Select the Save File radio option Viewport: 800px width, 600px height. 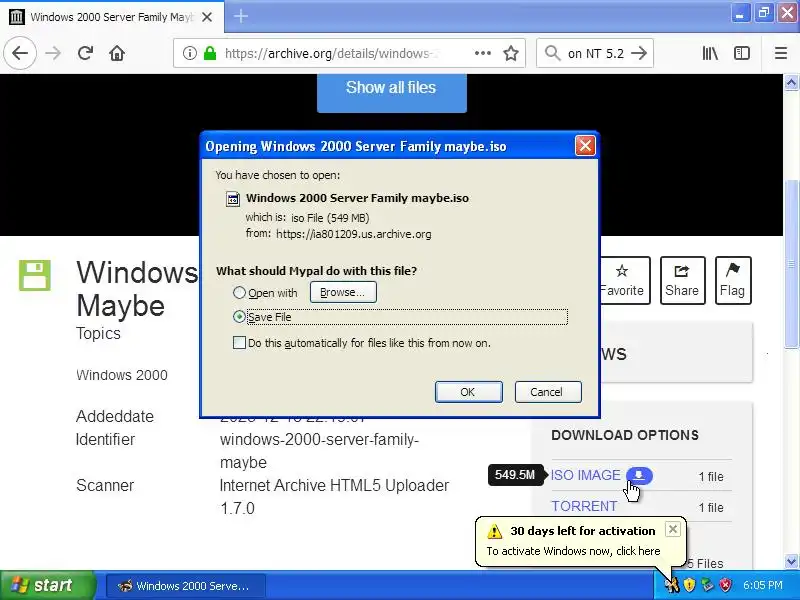pyautogui.click(x=239, y=317)
